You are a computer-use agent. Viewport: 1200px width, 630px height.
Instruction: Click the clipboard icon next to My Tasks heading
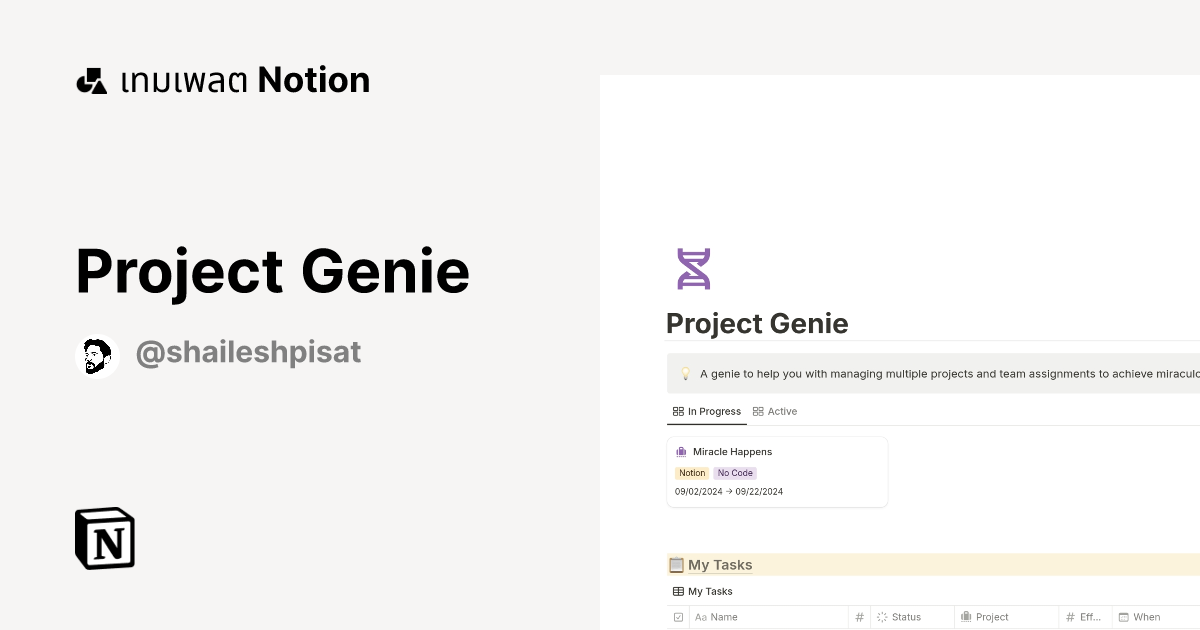(677, 564)
